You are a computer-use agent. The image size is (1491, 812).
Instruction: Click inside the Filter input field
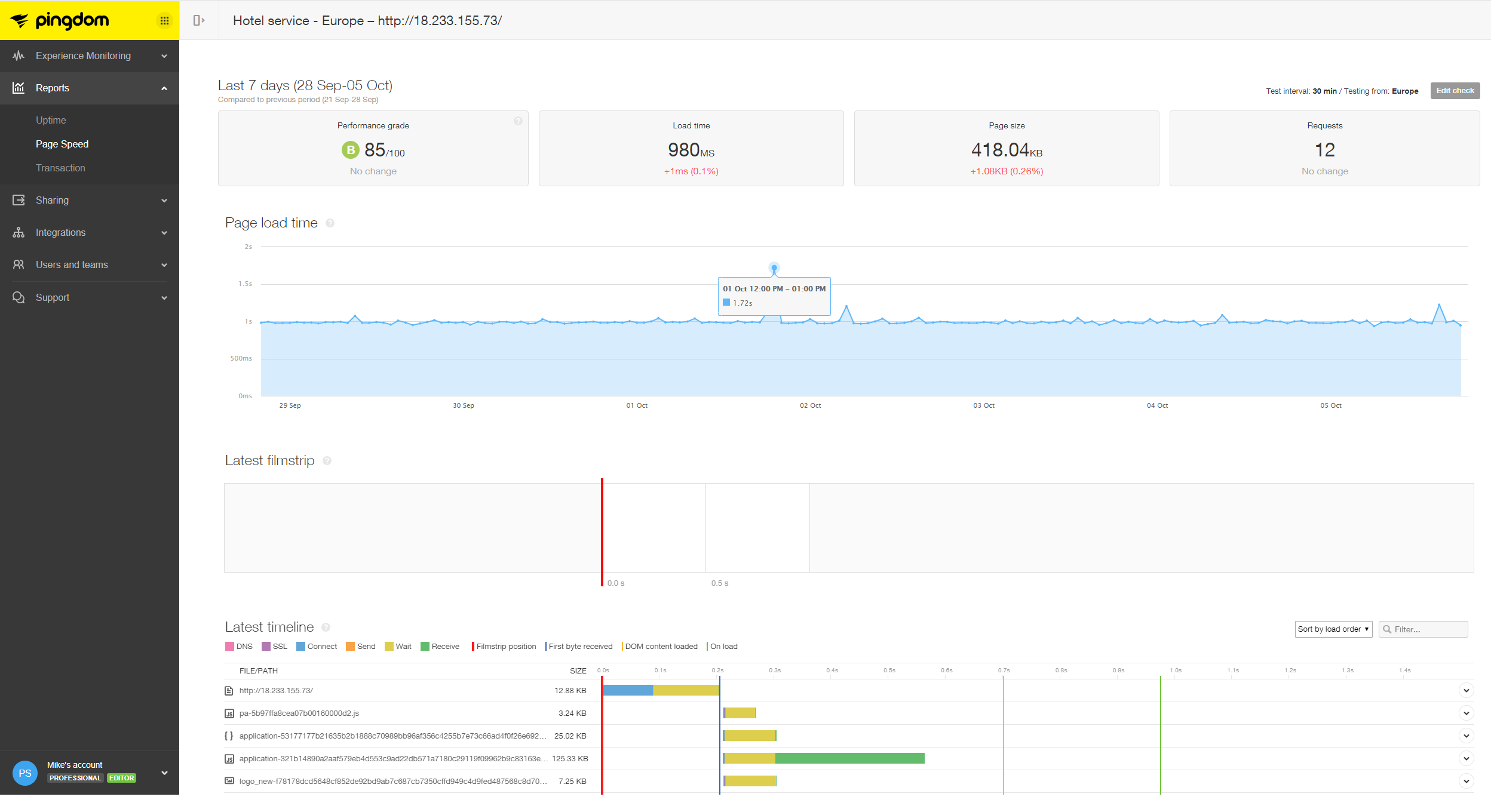[x=1428, y=629]
